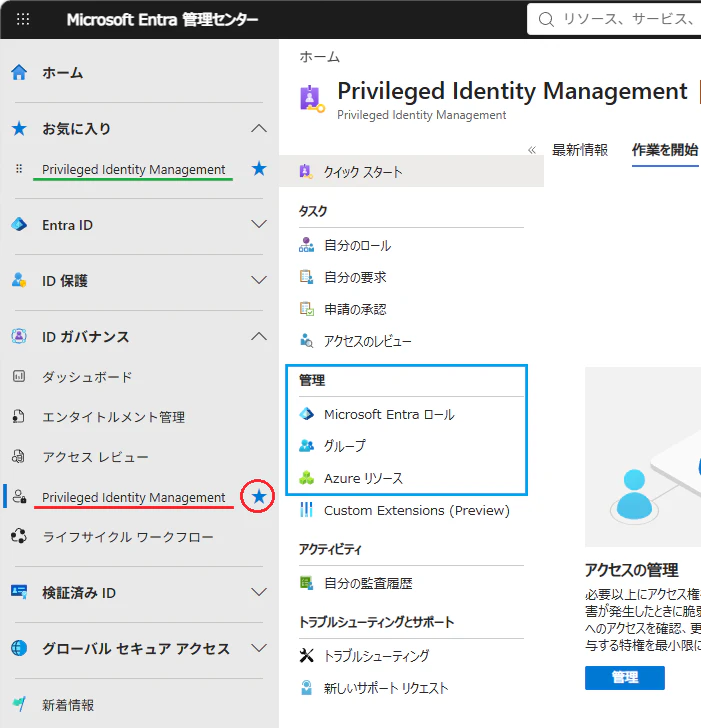Screen dimensions: 701x728
Task: Click the ダッシュボード icon
Action: (x=19, y=376)
